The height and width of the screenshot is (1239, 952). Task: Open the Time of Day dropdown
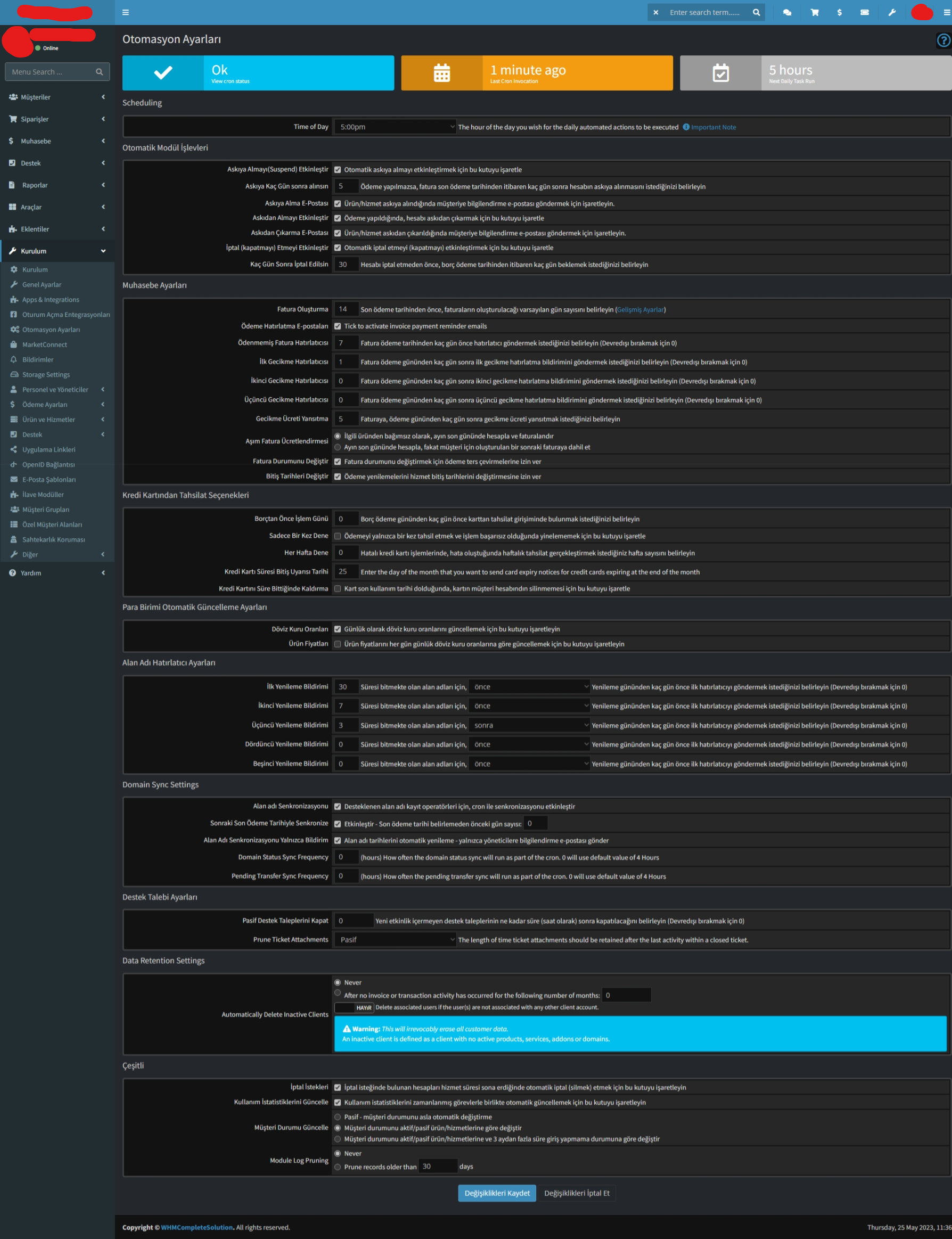click(395, 127)
